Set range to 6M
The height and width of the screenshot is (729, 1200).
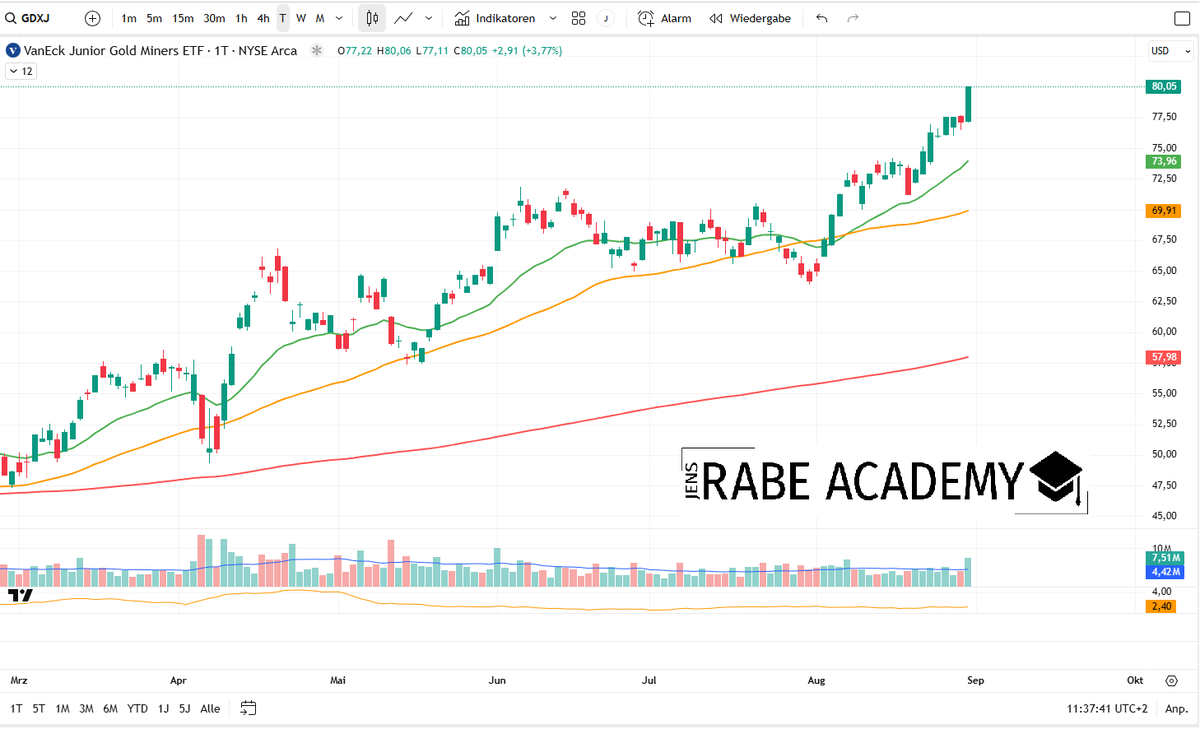coord(110,708)
